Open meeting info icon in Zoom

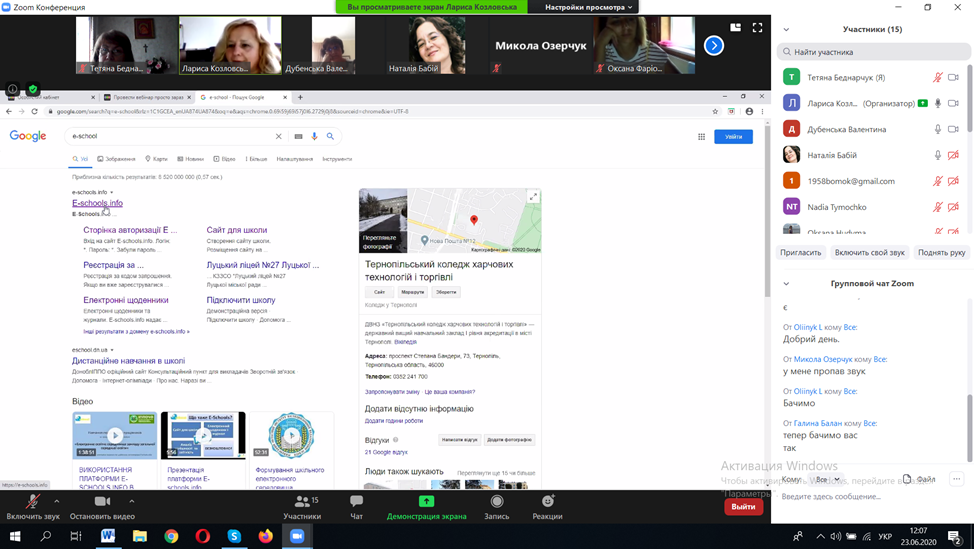tap(12, 89)
